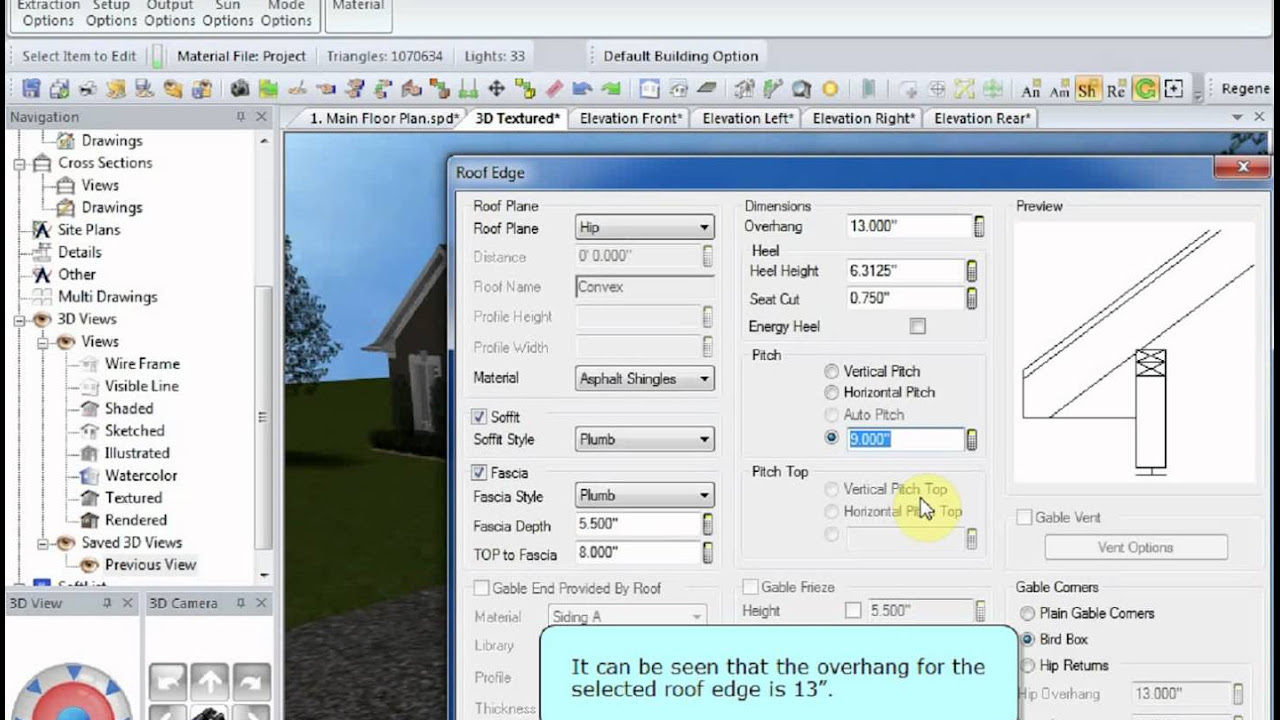This screenshot has width=1280, height=720.
Task: Collapse the Cross Sections tree node
Action: [19, 163]
